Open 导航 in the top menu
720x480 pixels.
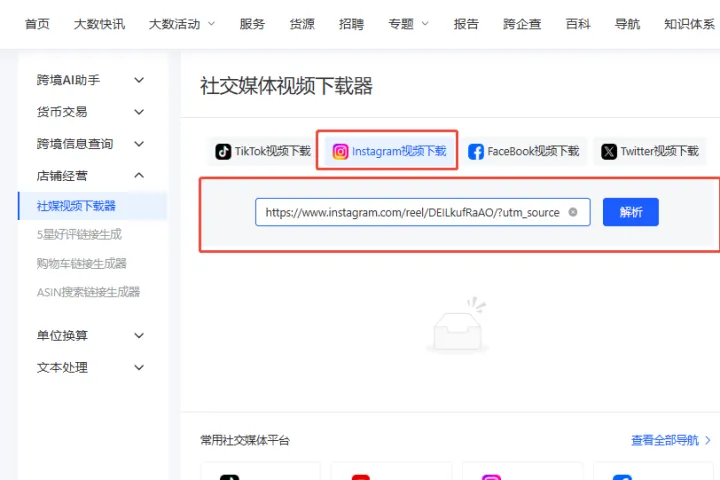point(627,24)
